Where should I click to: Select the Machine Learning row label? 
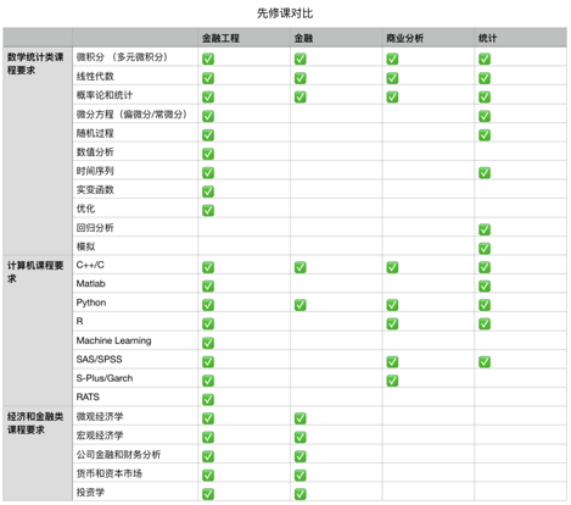pos(114,340)
